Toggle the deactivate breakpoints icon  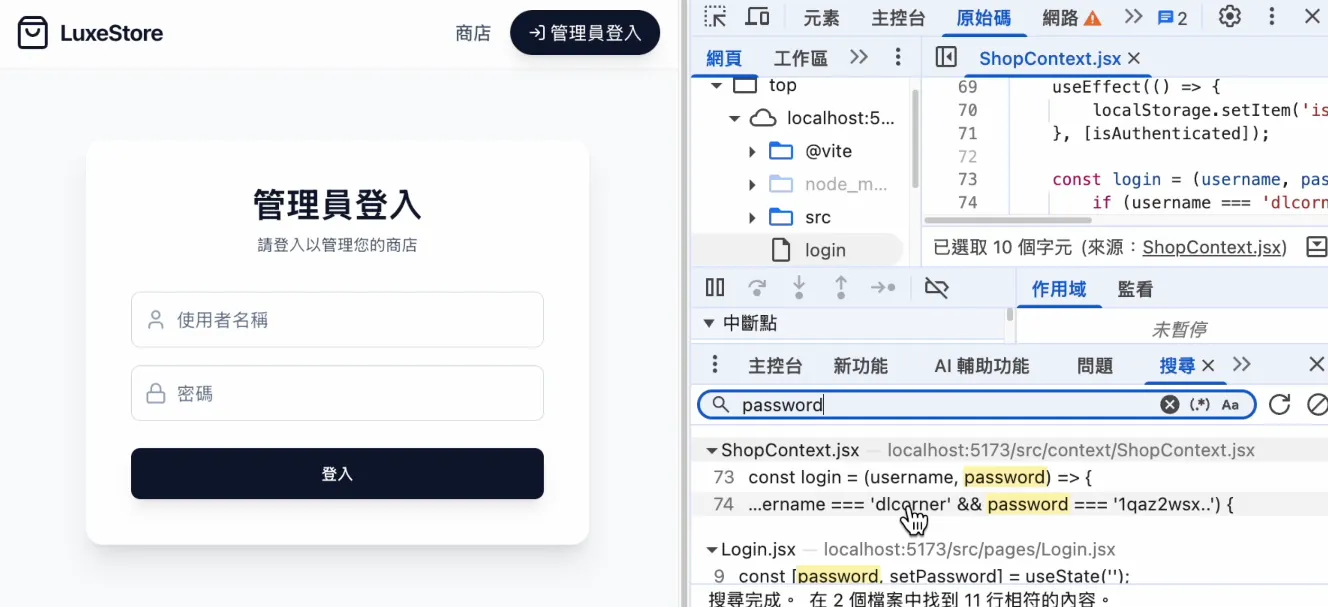936,288
